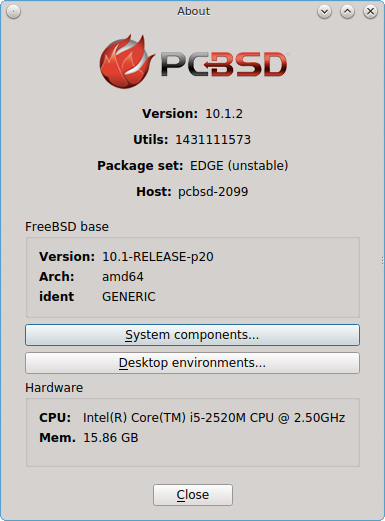The height and width of the screenshot is (521, 385).
Task: Click the Arch amd64 value
Action: pyautogui.click(x=123, y=277)
